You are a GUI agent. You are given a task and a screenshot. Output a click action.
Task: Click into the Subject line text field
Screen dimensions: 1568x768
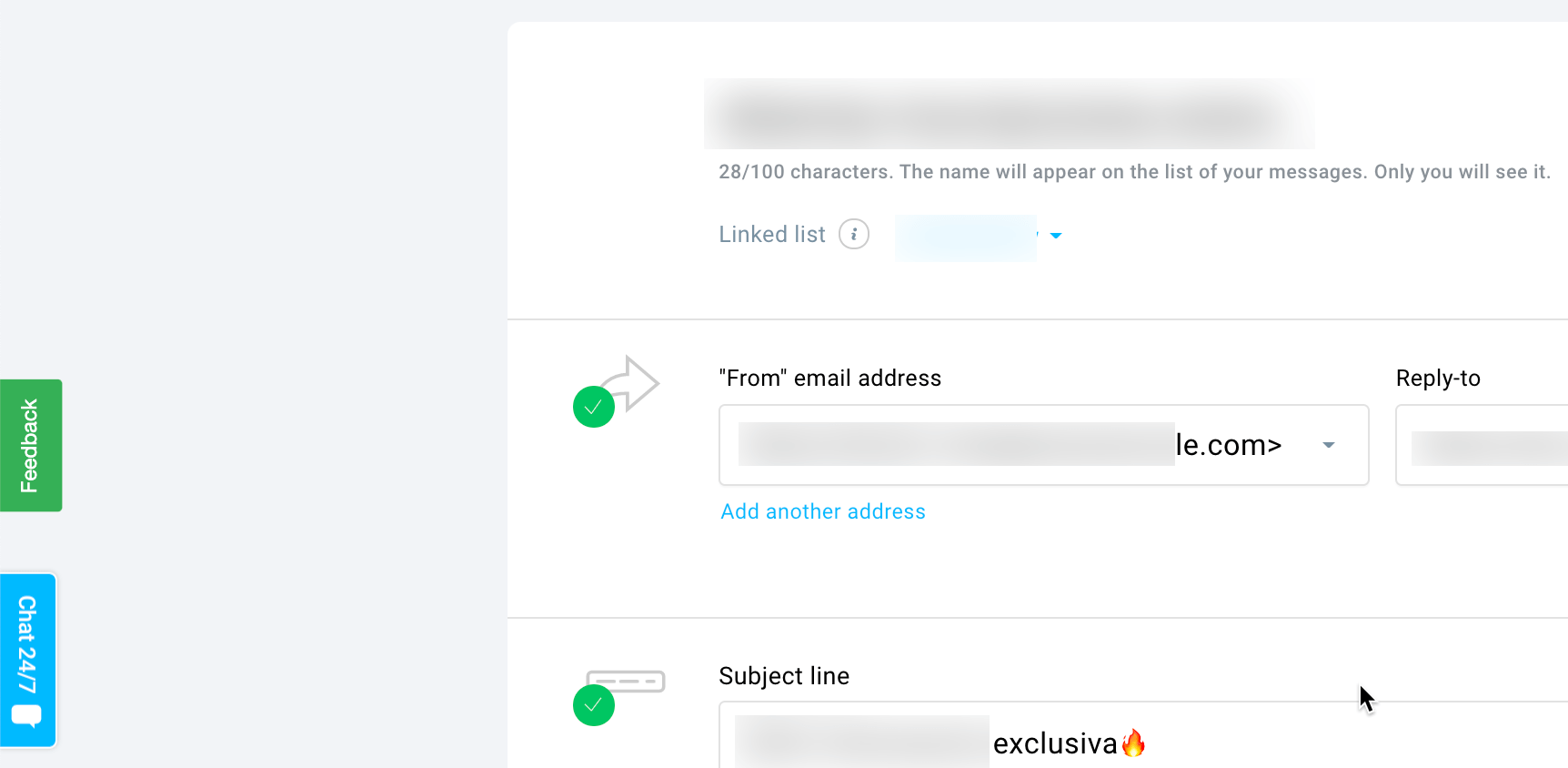pos(1273,742)
